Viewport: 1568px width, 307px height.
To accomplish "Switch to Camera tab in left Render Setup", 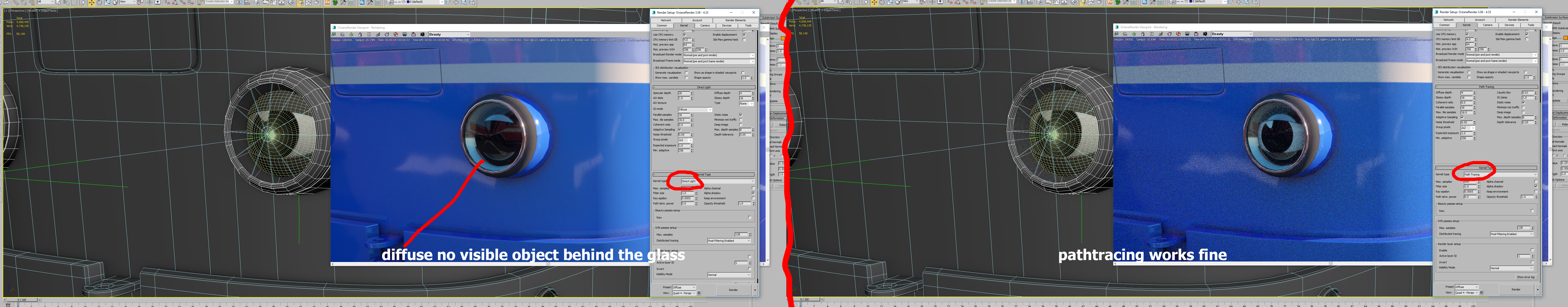I will click(705, 26).
